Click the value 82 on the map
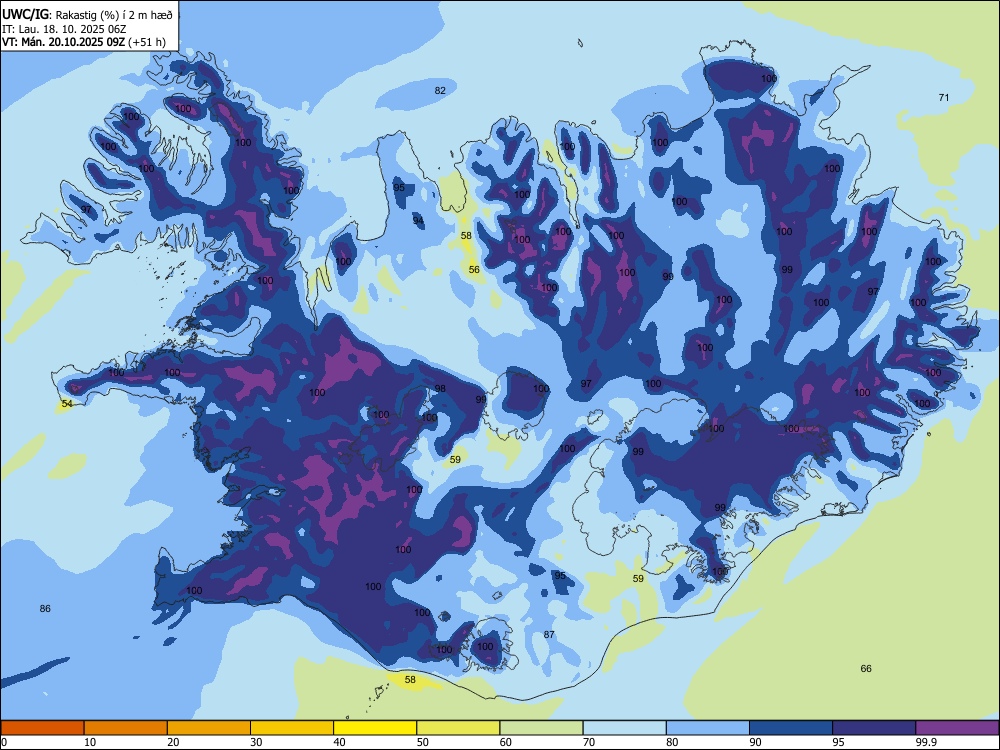This screenshot has height=750, width=1000. (440, 91)
